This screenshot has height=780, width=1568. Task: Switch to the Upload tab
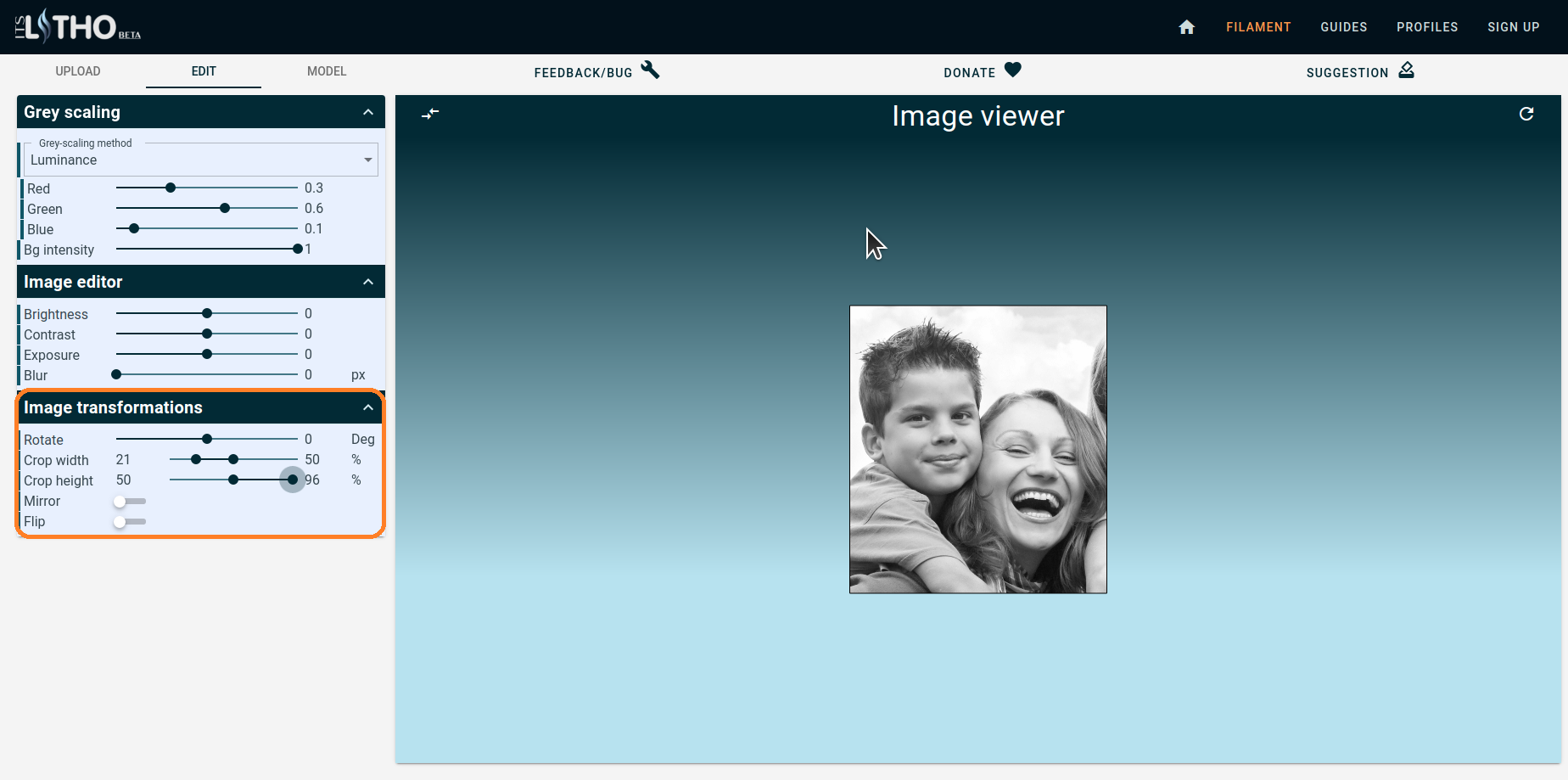78,71
